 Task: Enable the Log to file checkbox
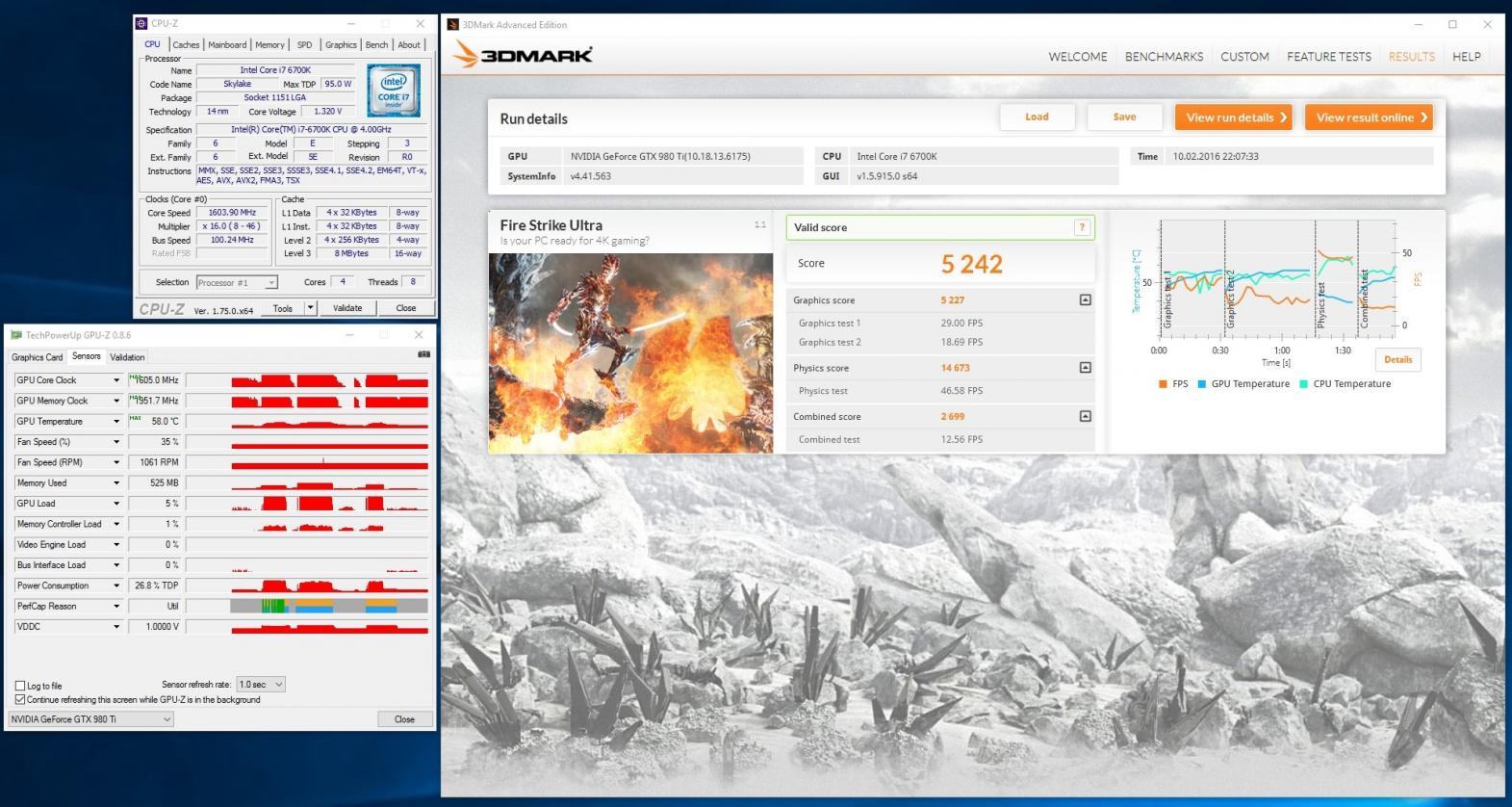point(20,686)
